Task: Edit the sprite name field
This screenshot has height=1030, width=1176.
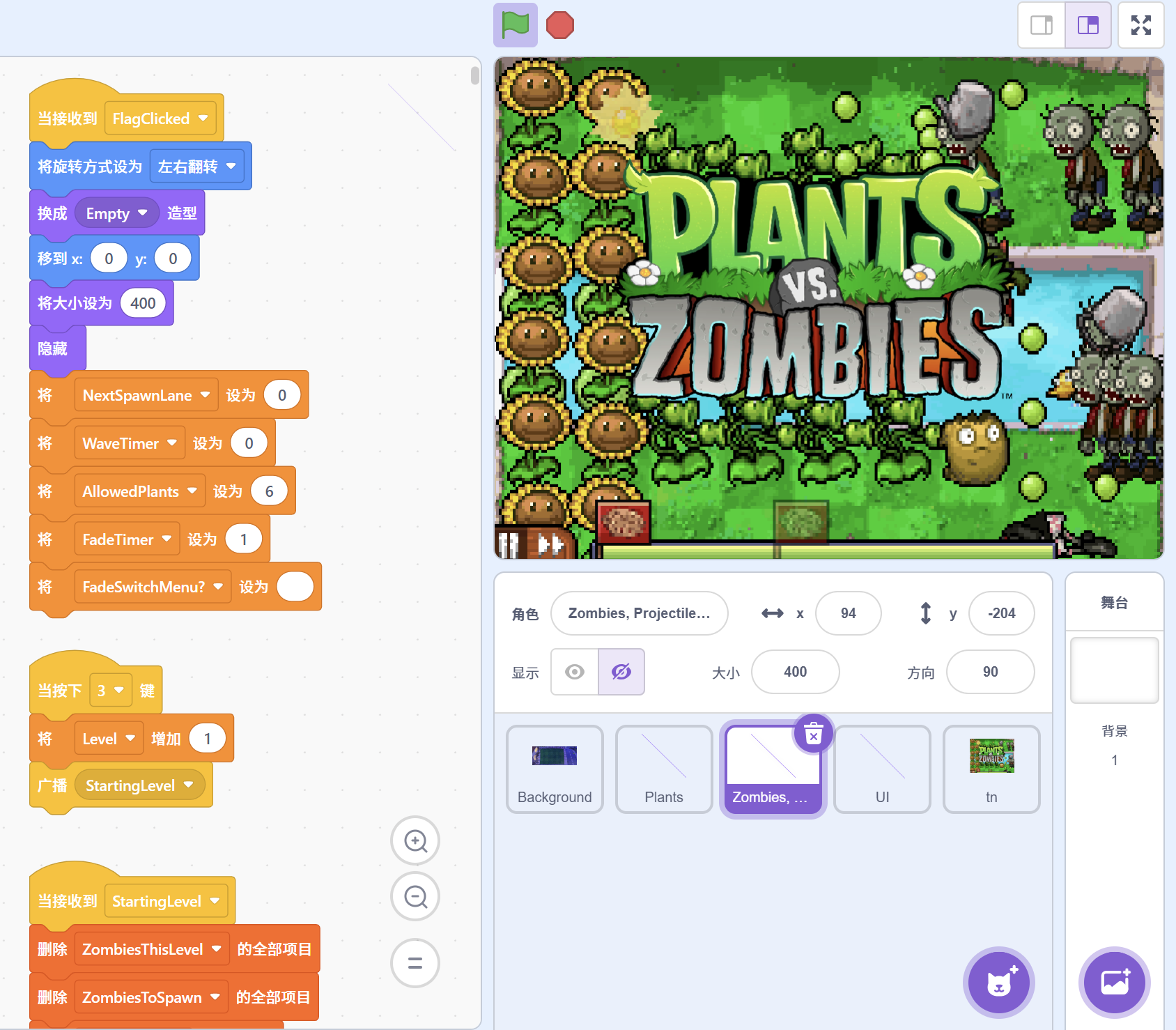Action: pos(640,613)
